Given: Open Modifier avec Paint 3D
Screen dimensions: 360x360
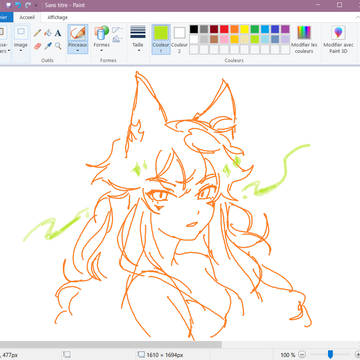Looking at the screenshot, I should tap(338, 39).
